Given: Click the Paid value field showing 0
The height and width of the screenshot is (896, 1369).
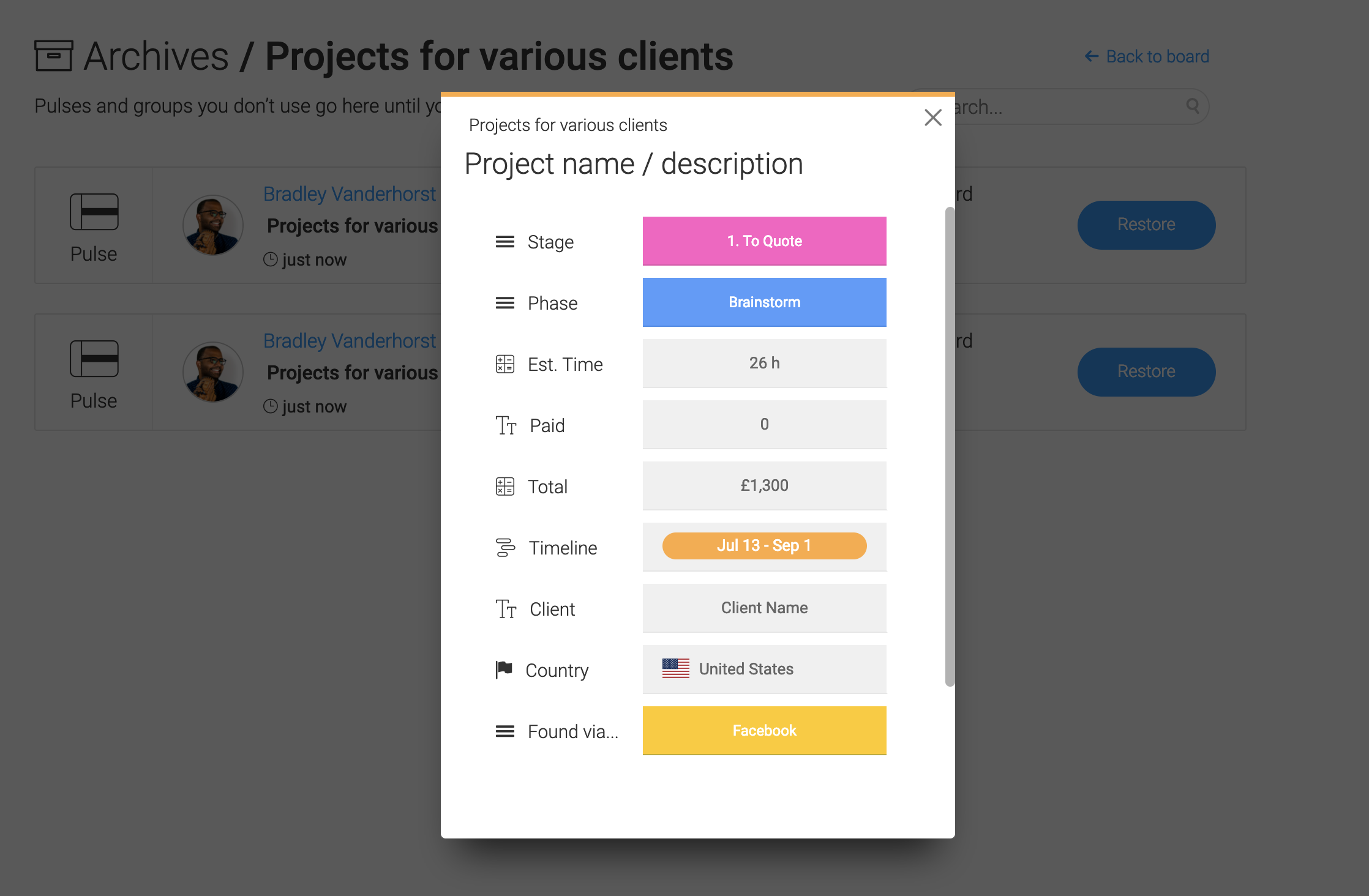Looking at the screenshot, I should [x=764, y=424].
